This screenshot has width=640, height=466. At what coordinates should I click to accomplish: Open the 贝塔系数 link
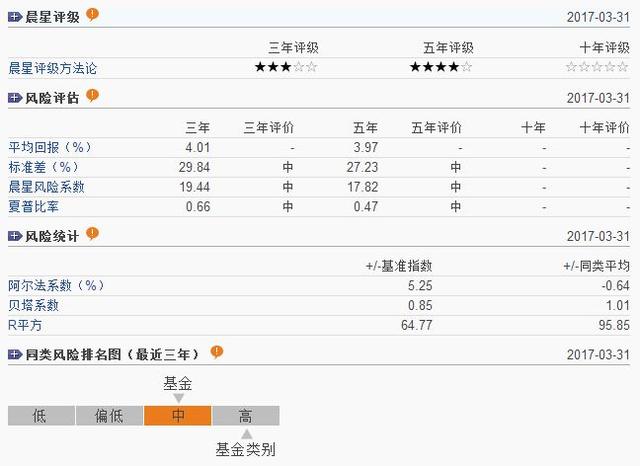click(33, 305)
